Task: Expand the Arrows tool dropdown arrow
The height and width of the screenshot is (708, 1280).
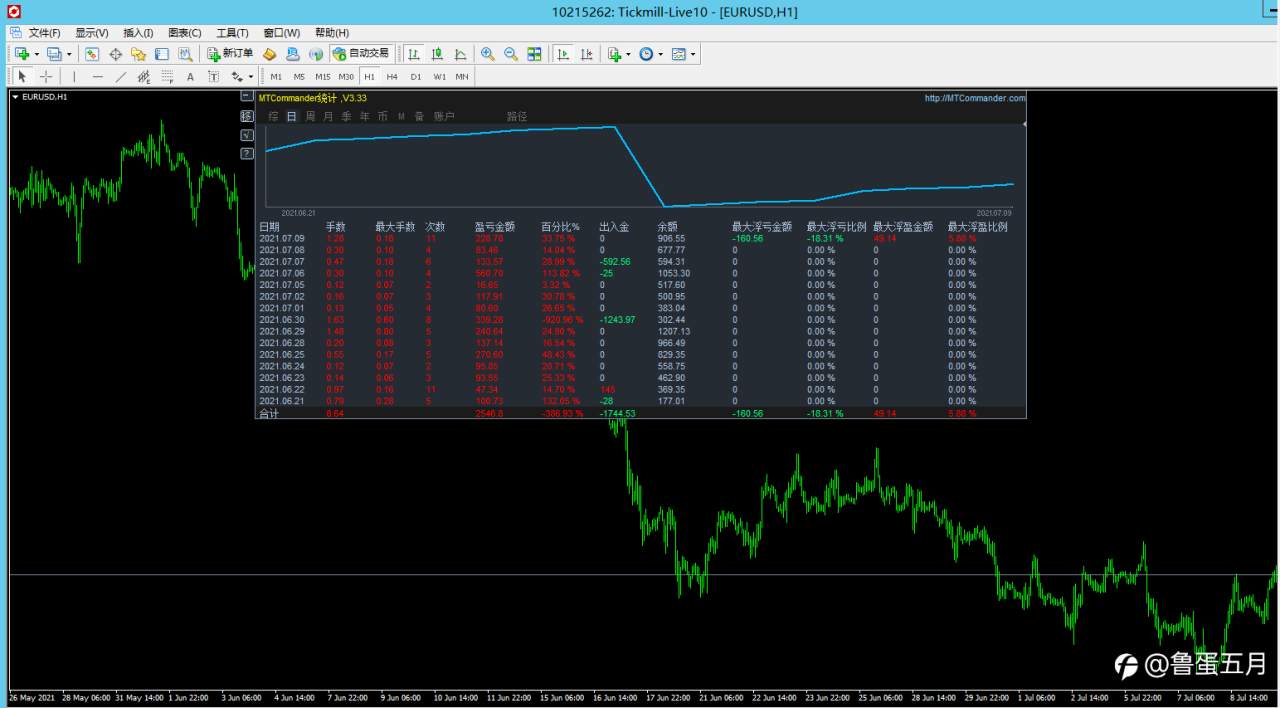Action: click(x=251, y=76)
